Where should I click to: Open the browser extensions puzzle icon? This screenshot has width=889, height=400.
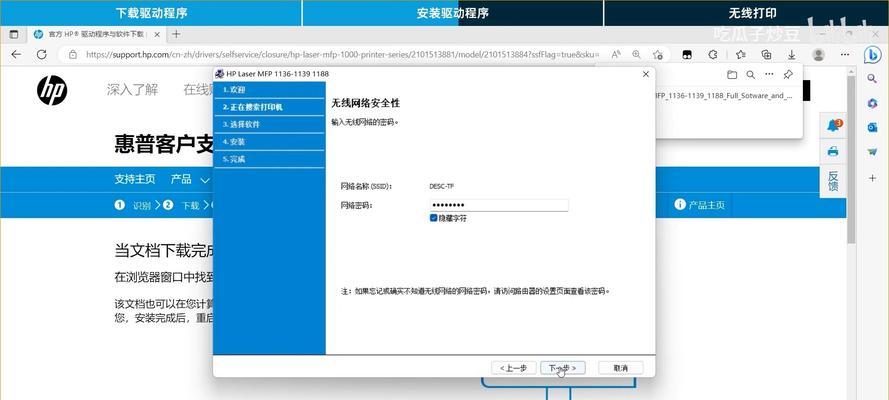click(713, 55)
